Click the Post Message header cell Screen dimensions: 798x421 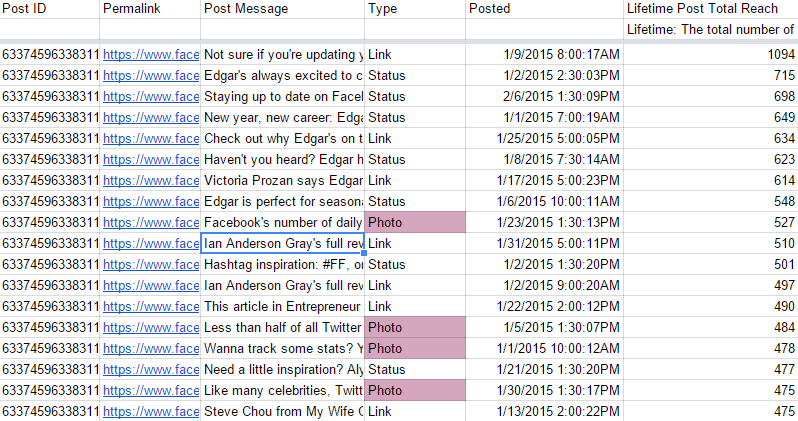(282, 9)
